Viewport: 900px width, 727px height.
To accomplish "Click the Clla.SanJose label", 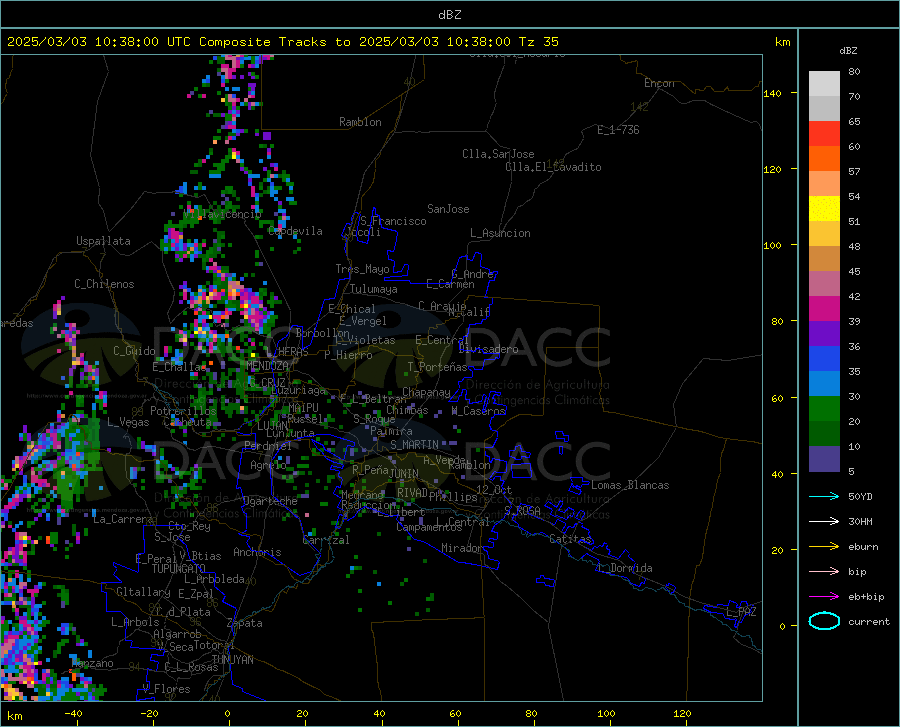I will coord(498,154).
